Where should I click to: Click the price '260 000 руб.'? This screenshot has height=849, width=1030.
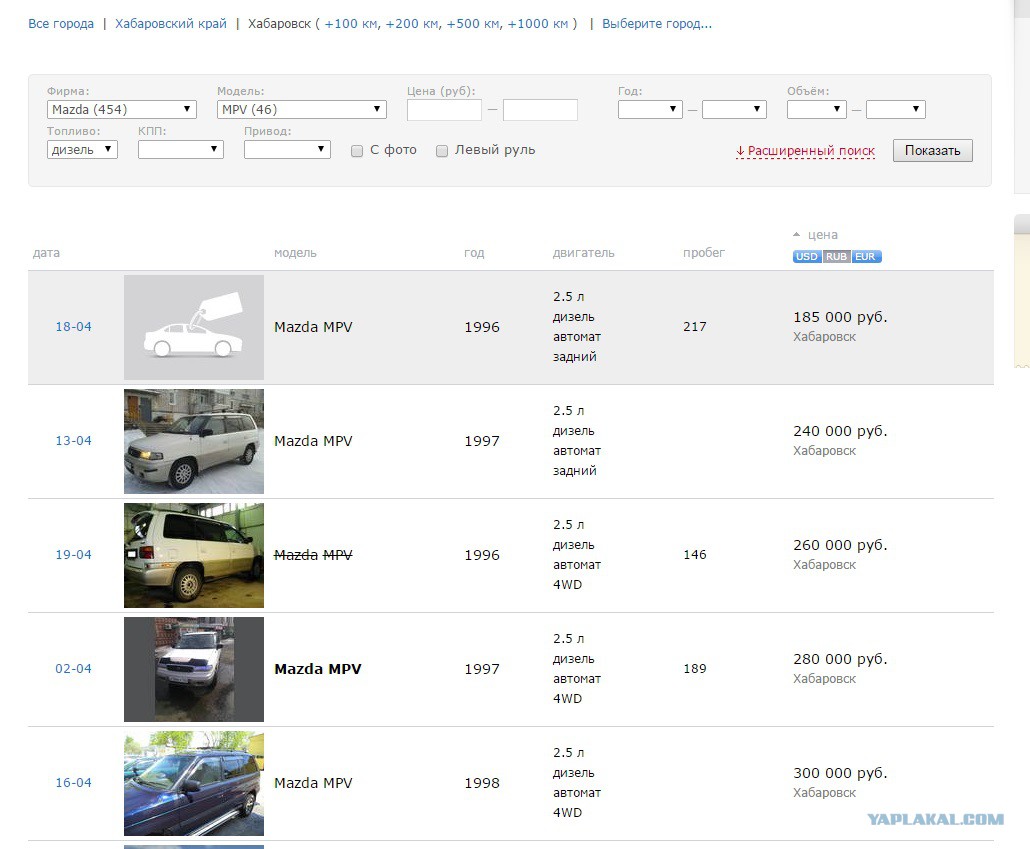click(840, 545)
